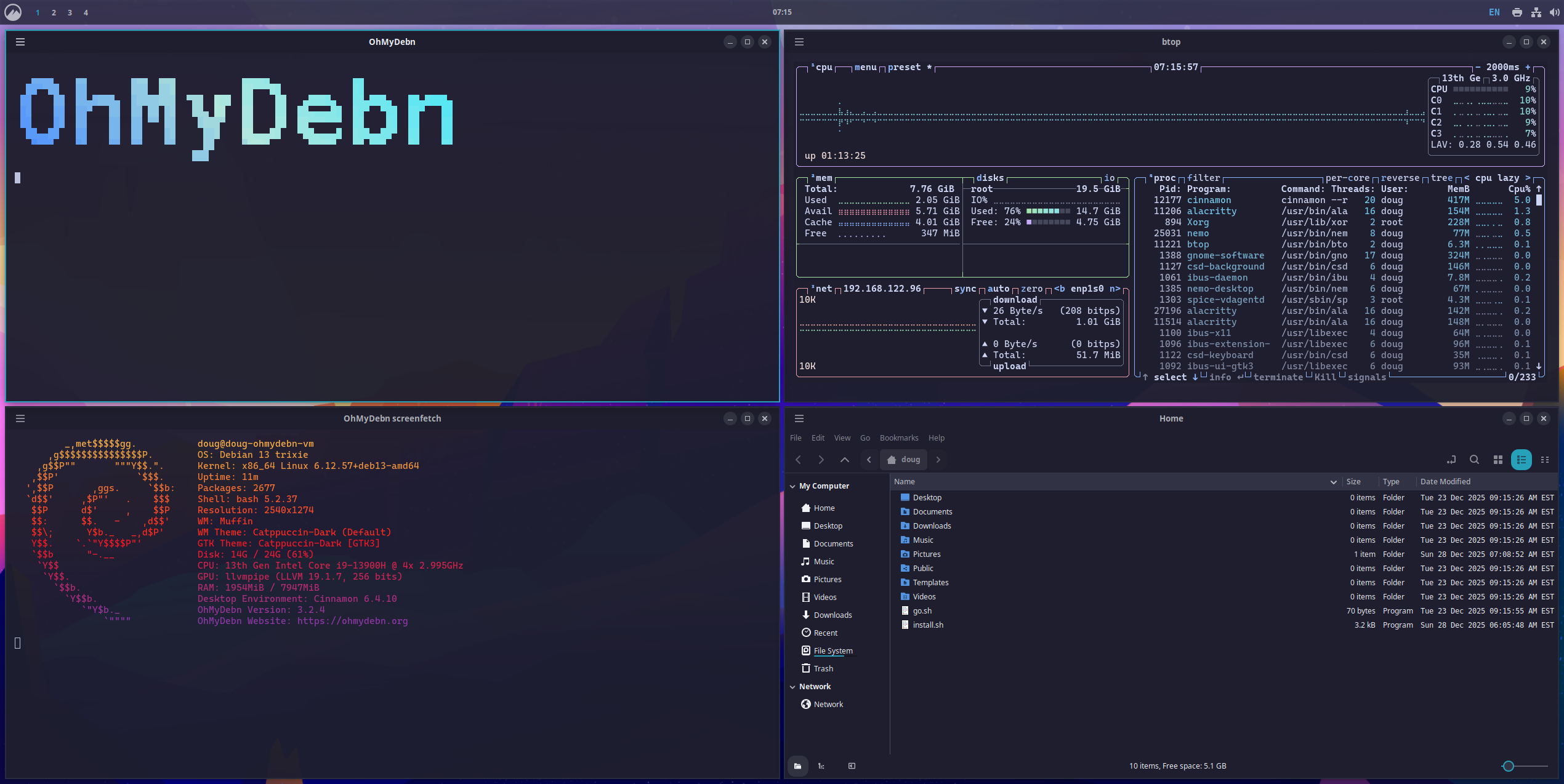Open the network icon in the system tray
The image size is (1564, 784).
click(1536, 12)
